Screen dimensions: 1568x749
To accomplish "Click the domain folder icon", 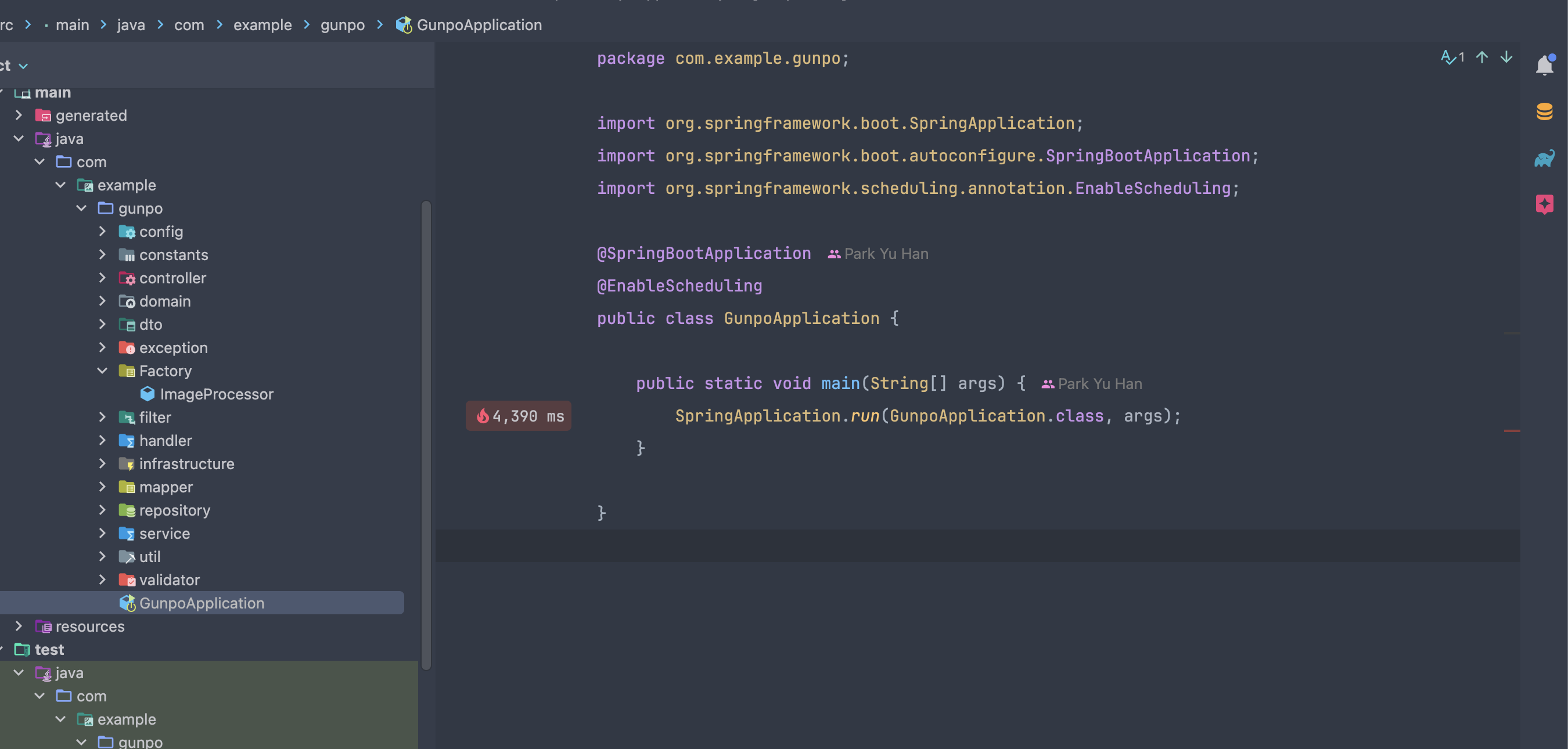I will click(x=127, y=301).
